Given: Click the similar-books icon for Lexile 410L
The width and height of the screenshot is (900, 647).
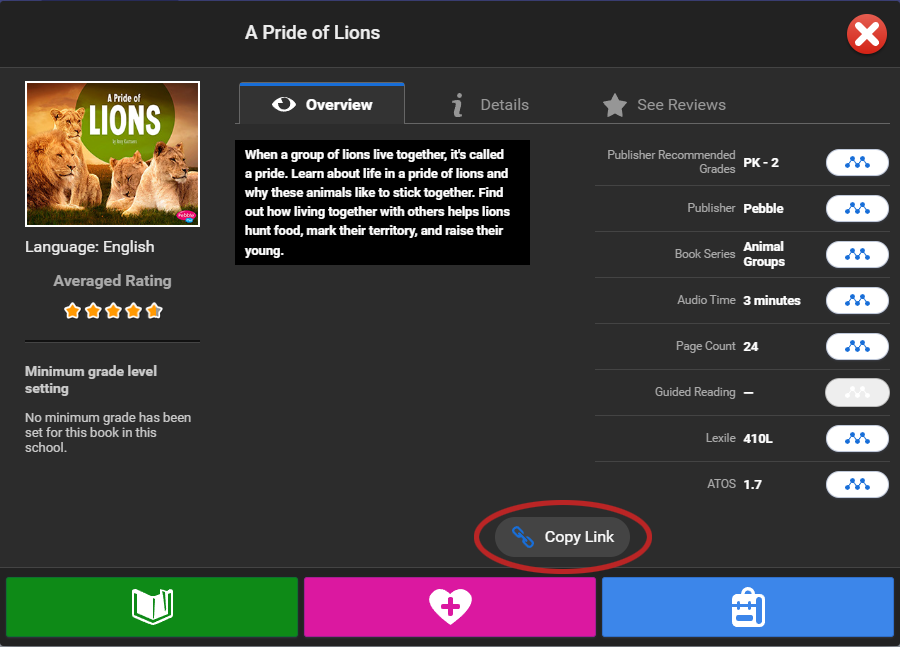Looking at the screenshot, I should (857, 439).
